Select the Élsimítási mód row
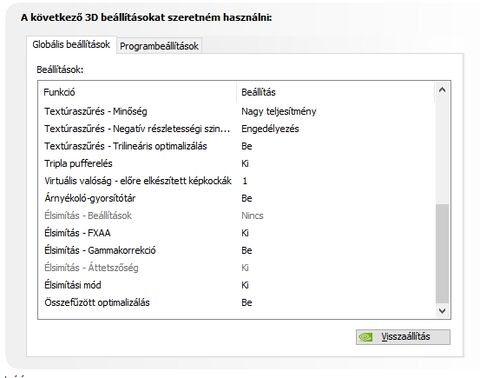The width and height of the screenshot is (480, 378). 236,285
